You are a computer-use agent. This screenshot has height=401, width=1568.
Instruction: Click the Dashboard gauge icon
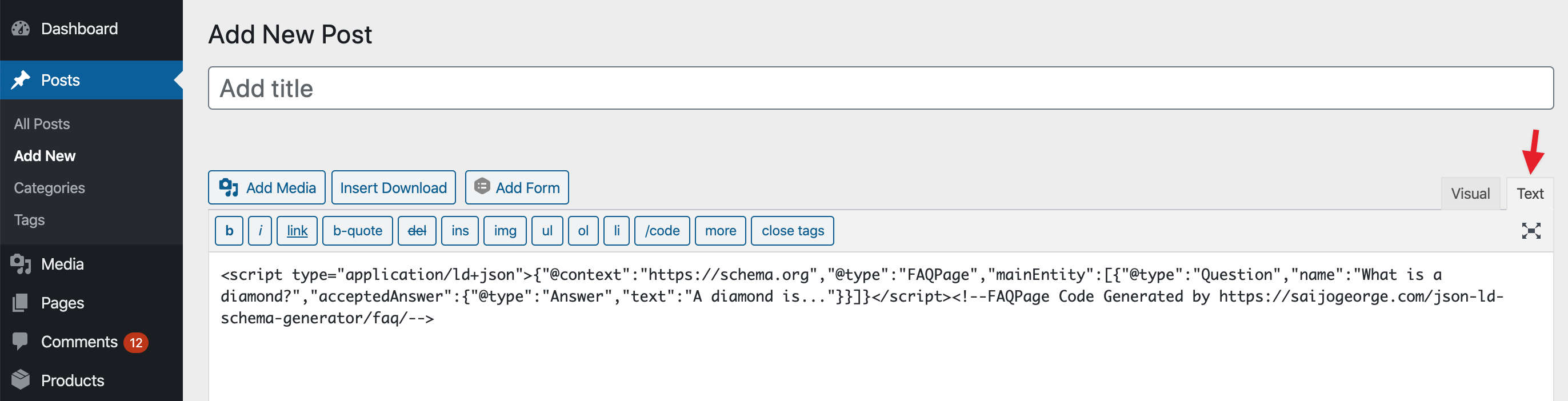point(21,29)
